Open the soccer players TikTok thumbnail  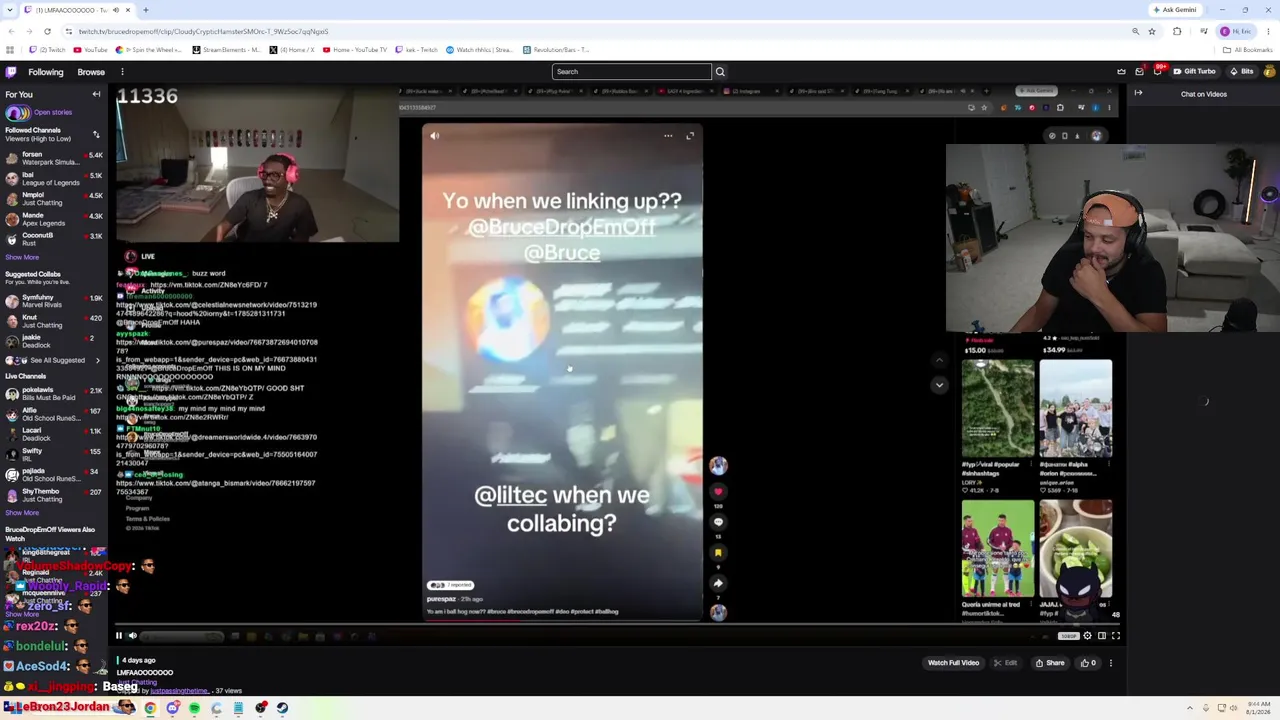coord(998,548)
